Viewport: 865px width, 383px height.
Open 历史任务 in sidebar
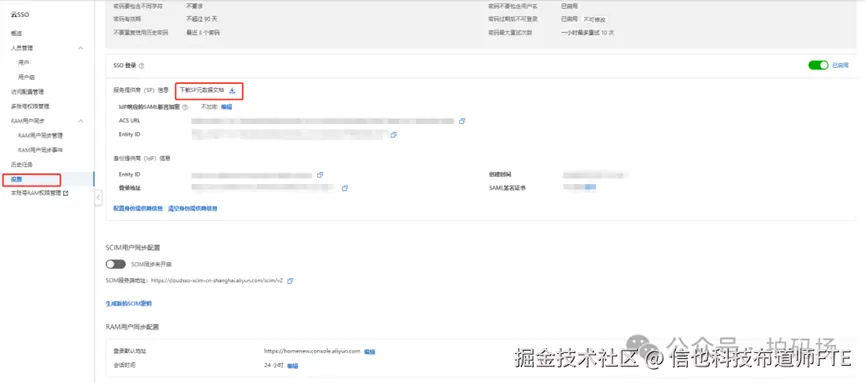pyautogui.click(x=22, y=164)
